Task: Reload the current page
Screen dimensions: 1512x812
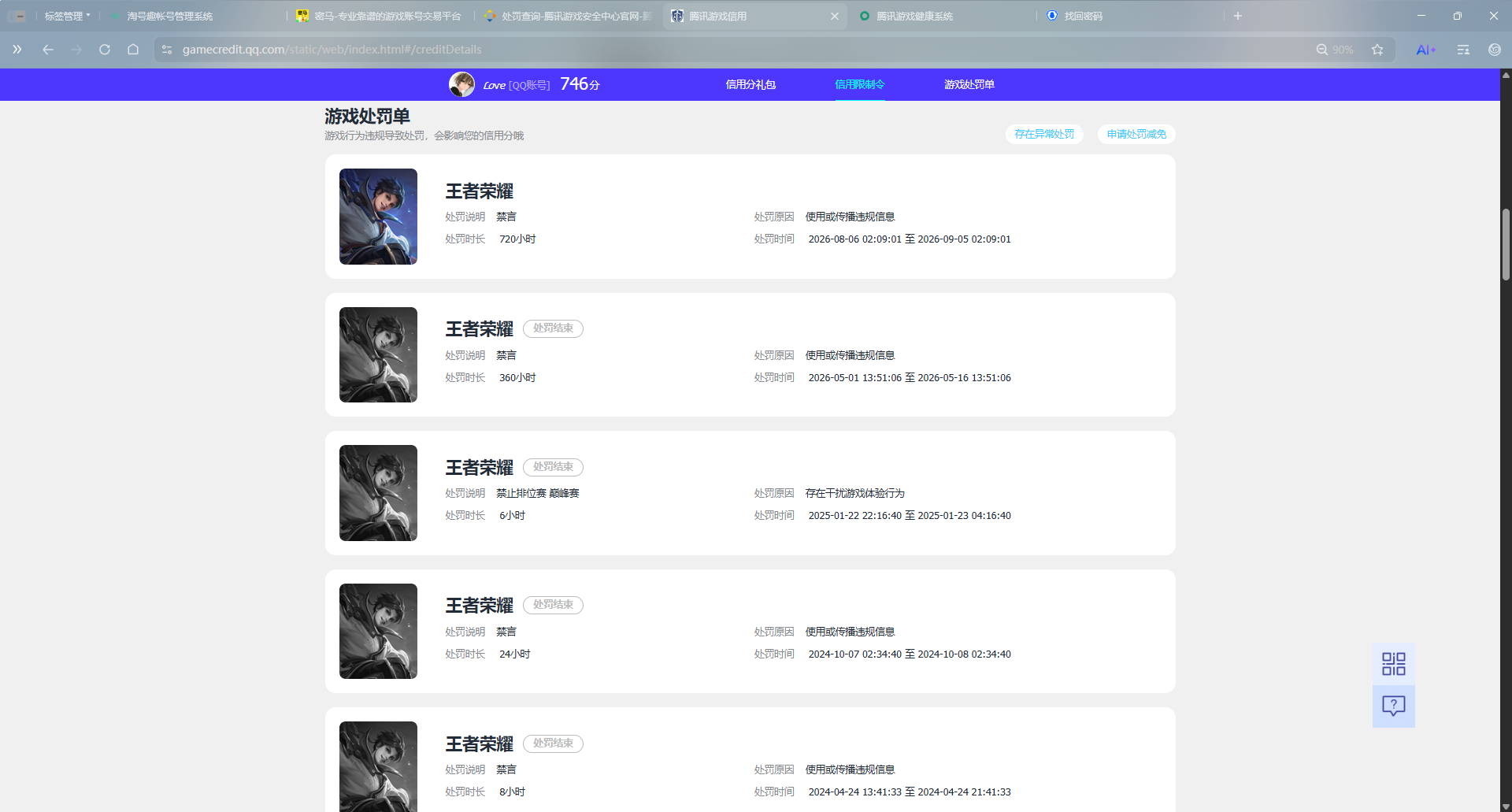Action: pyautogui.click(x=105, y=50)
